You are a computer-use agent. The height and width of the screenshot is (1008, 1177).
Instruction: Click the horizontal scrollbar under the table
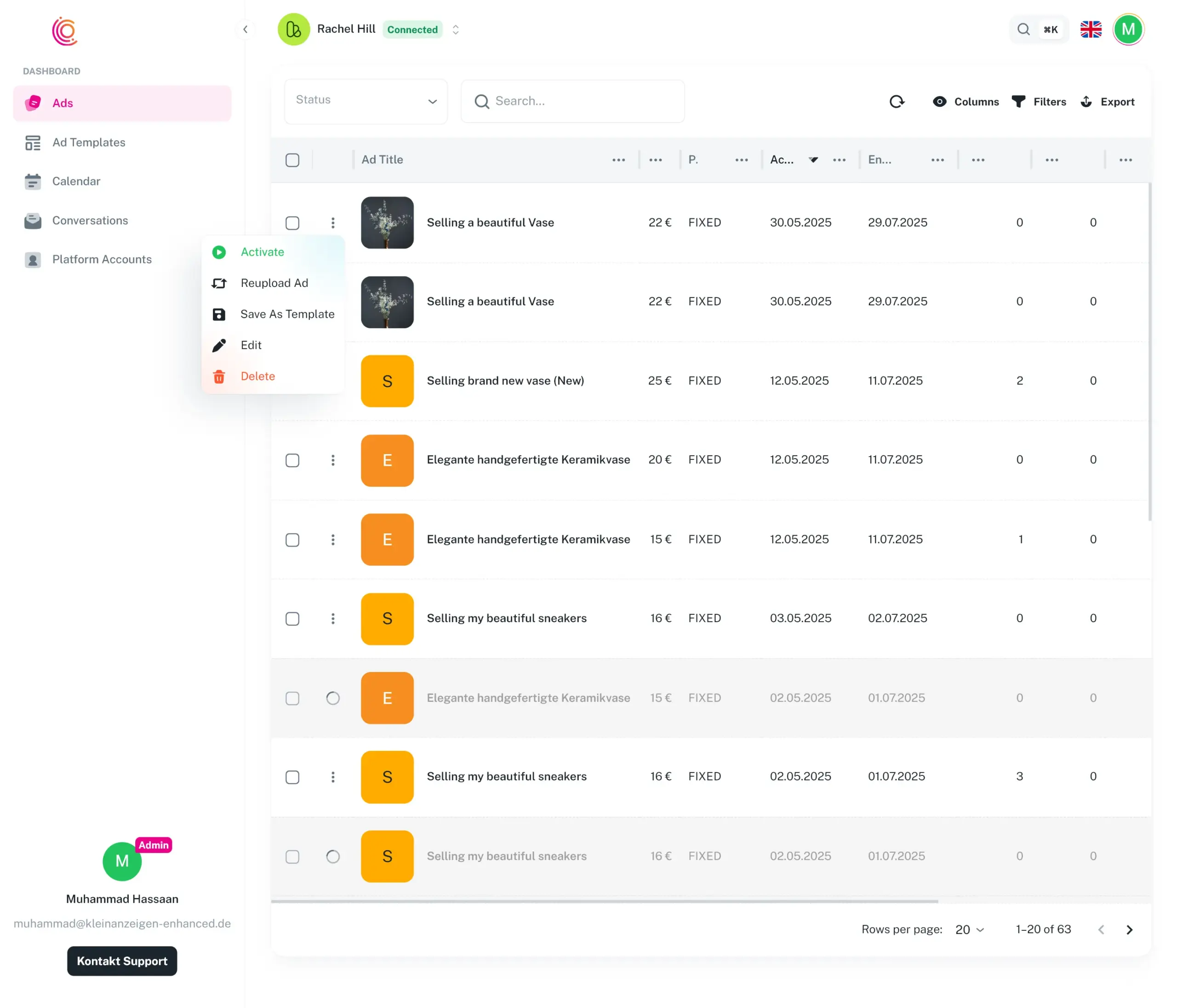(x=605, y=901)
